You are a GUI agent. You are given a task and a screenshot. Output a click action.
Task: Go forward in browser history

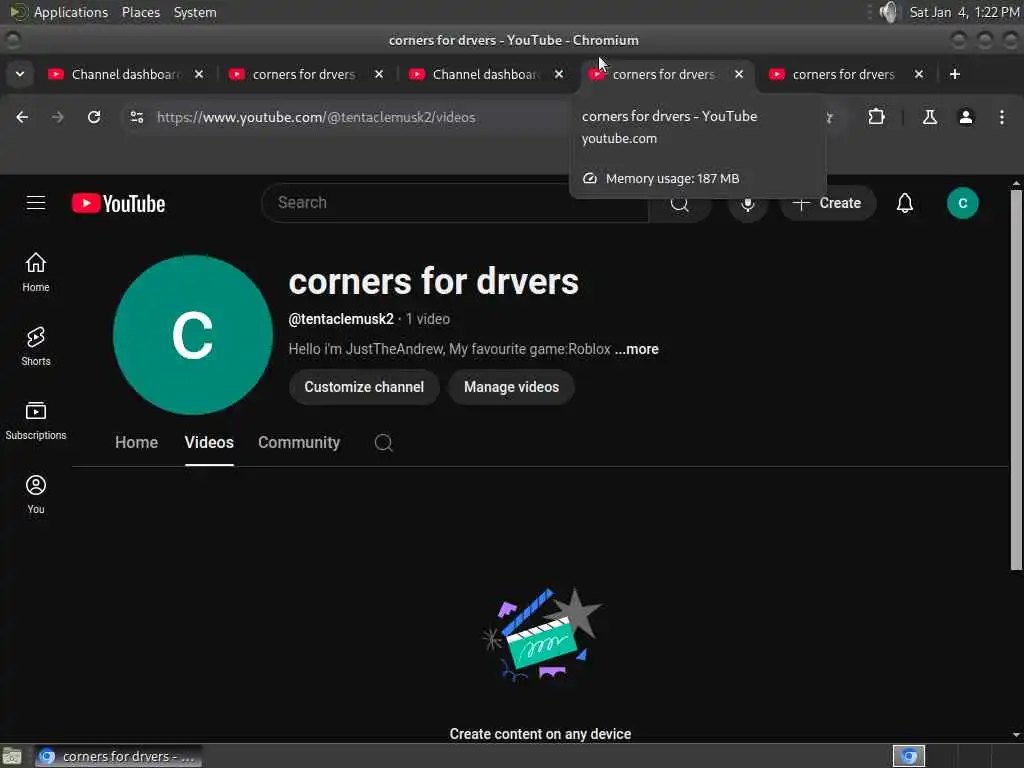[58, 117]
